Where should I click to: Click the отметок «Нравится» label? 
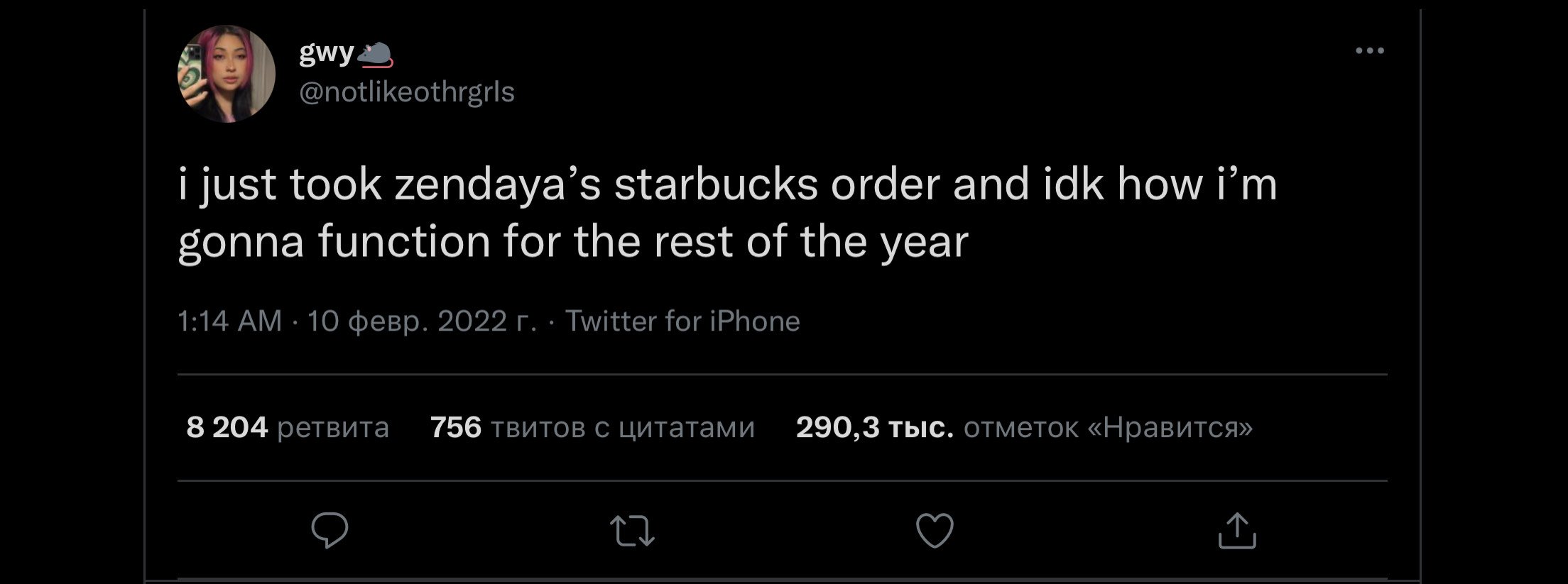[1108, 427]
